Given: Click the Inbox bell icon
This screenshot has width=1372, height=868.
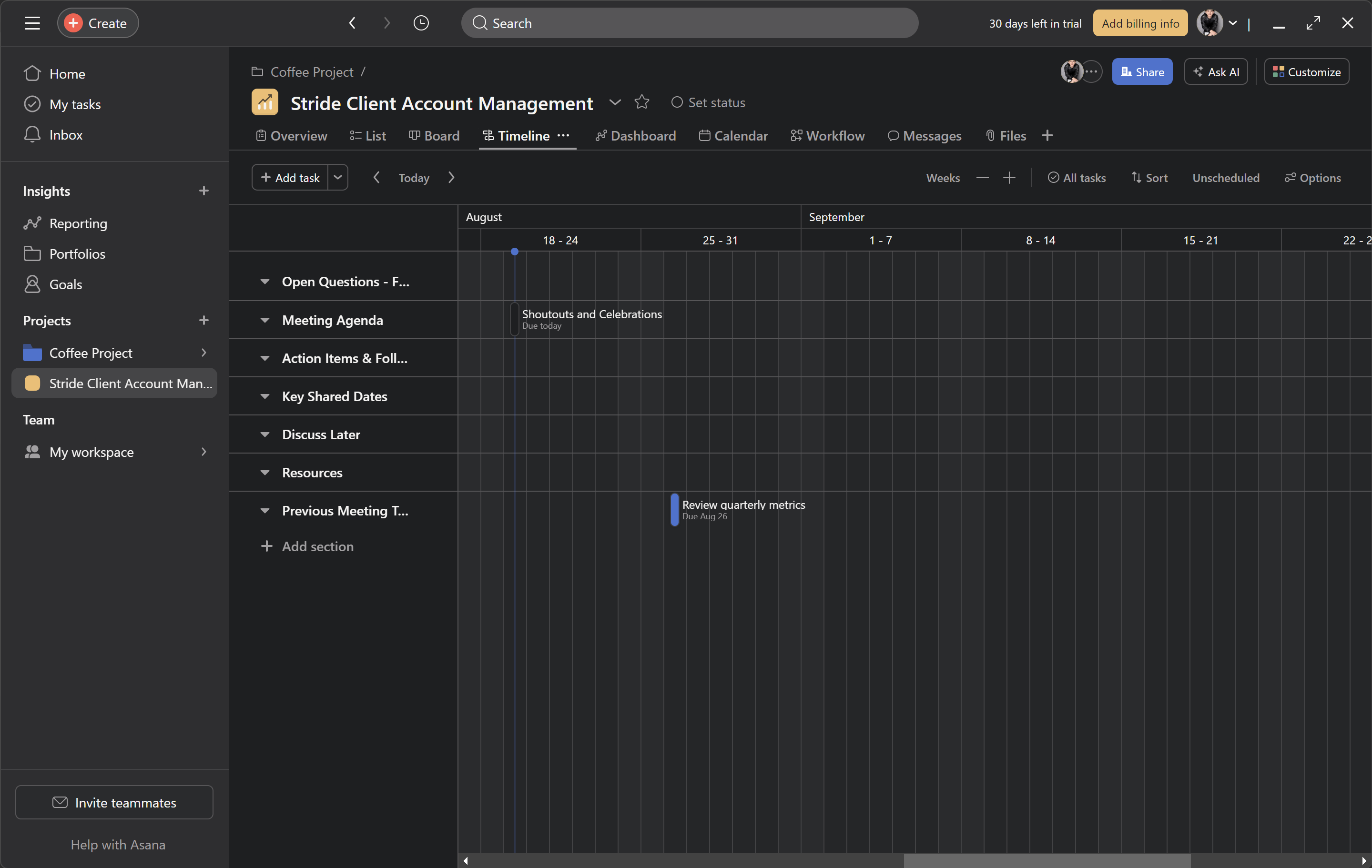Looking at the screenshot, I should coord(32,134).
